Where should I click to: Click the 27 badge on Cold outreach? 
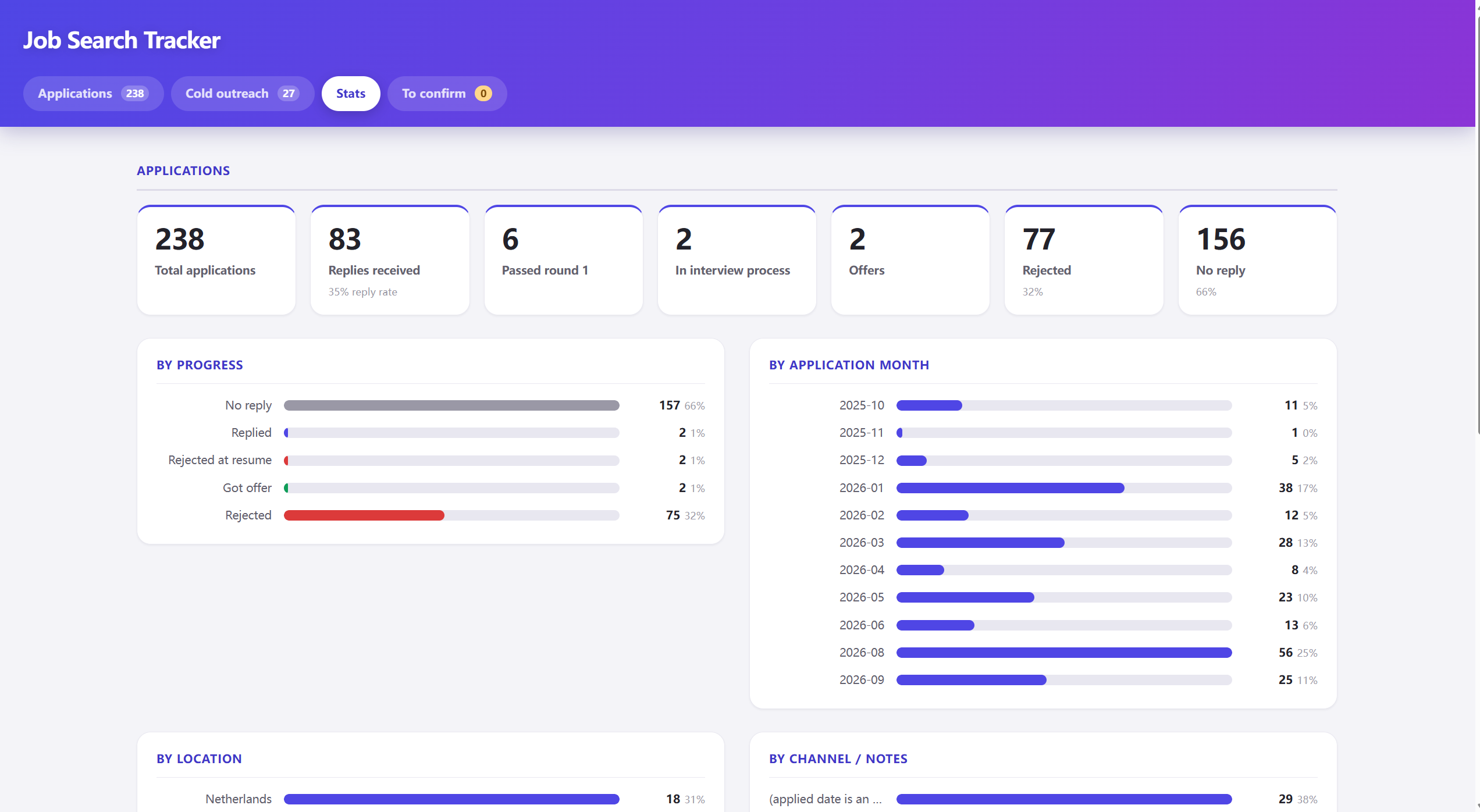(x=289, y=94)
